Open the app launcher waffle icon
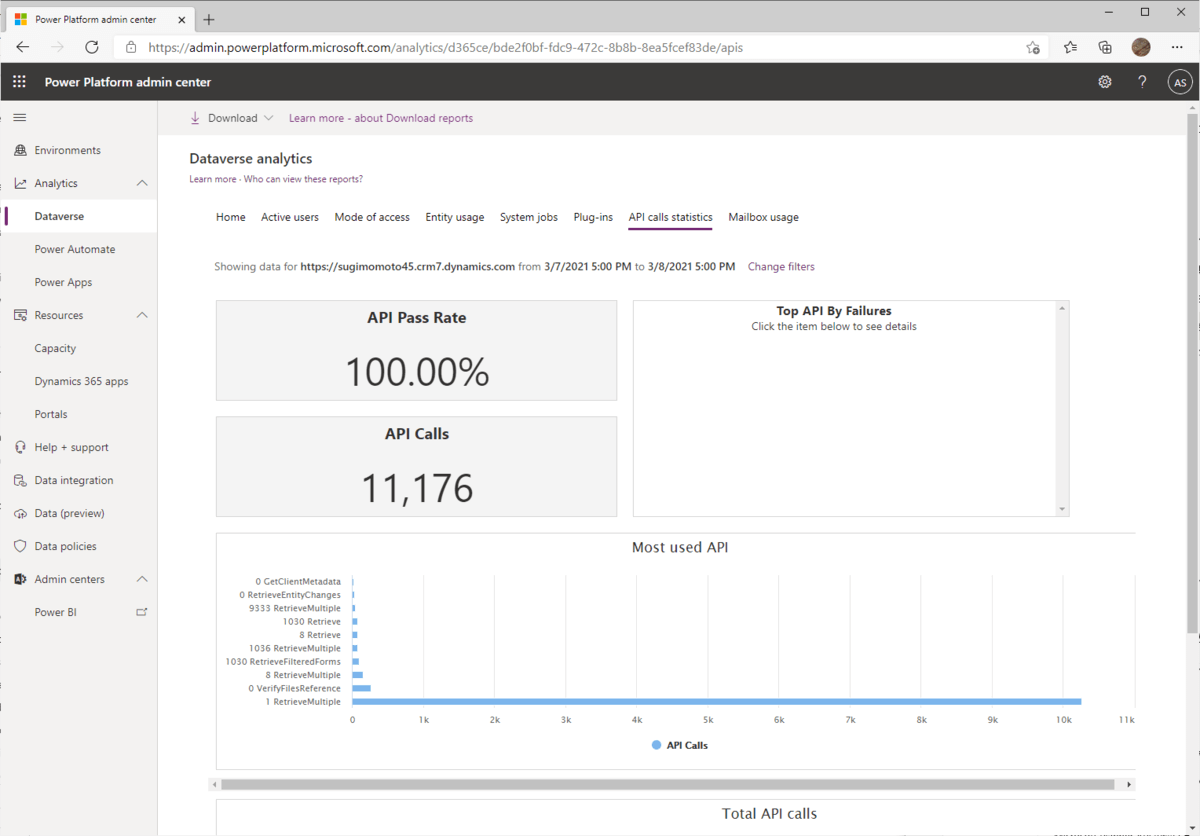The height and width of the screenshot is (836, 1200). click(18, 81)
